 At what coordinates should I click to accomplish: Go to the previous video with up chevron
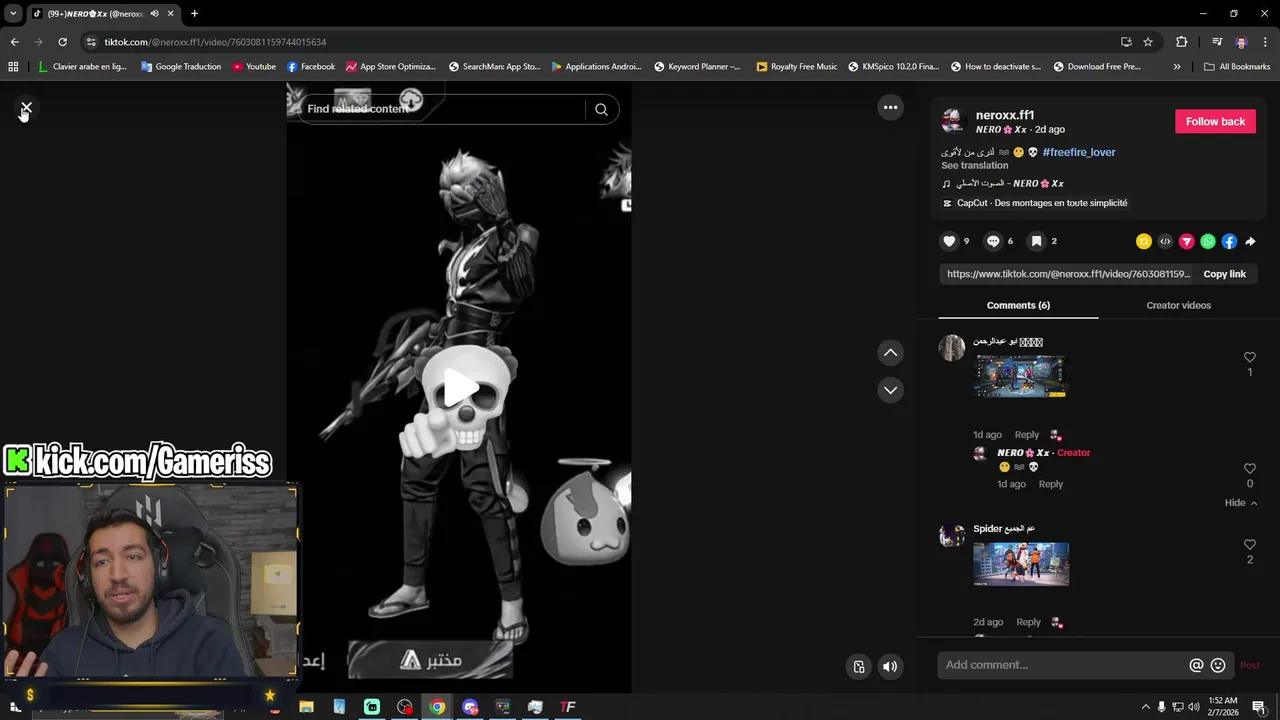(890, 352)
